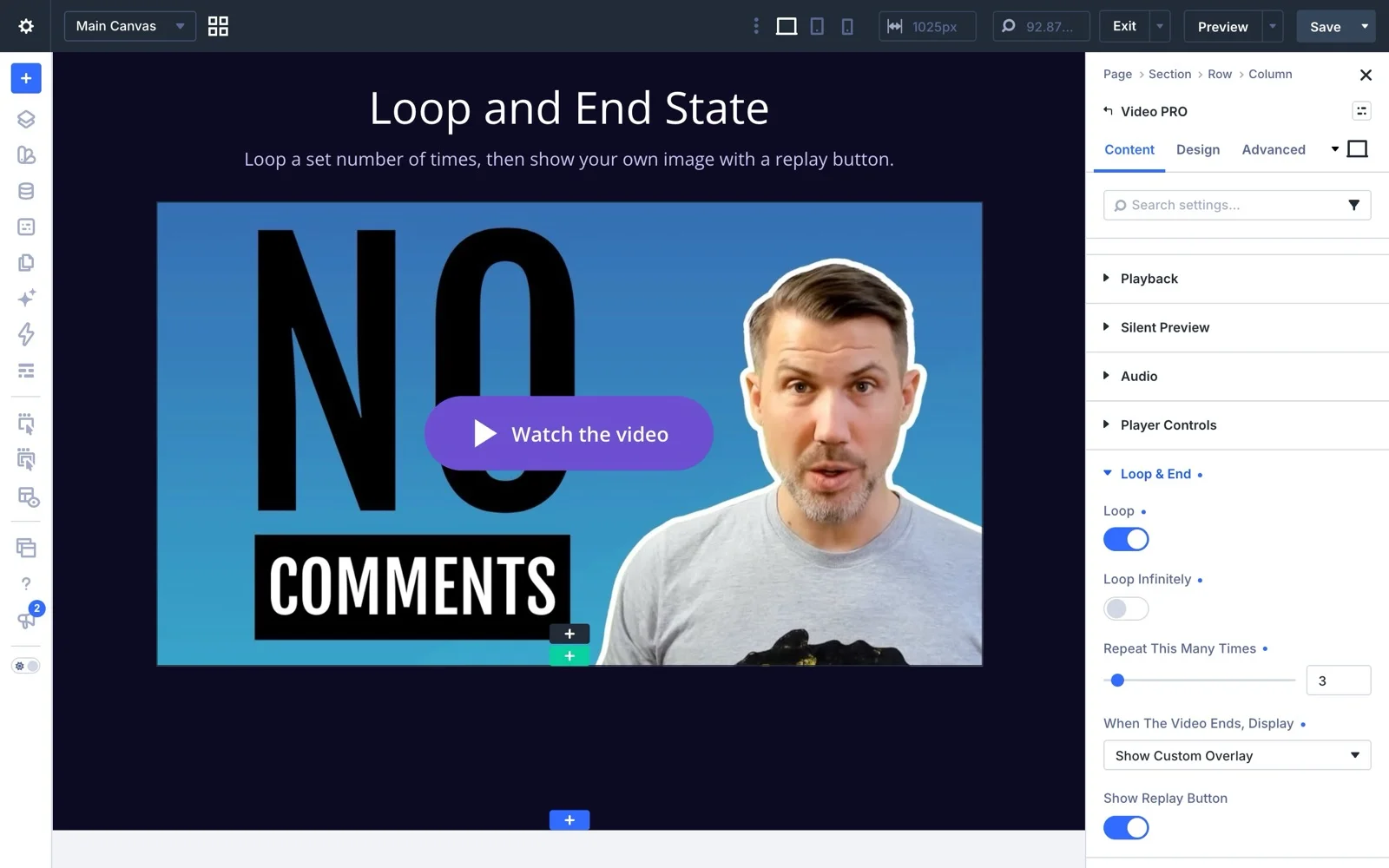Viewport: 1389px width, 868px height.
Task: Click the blue add element plus button in sidebar
Action: click(26, 78)
